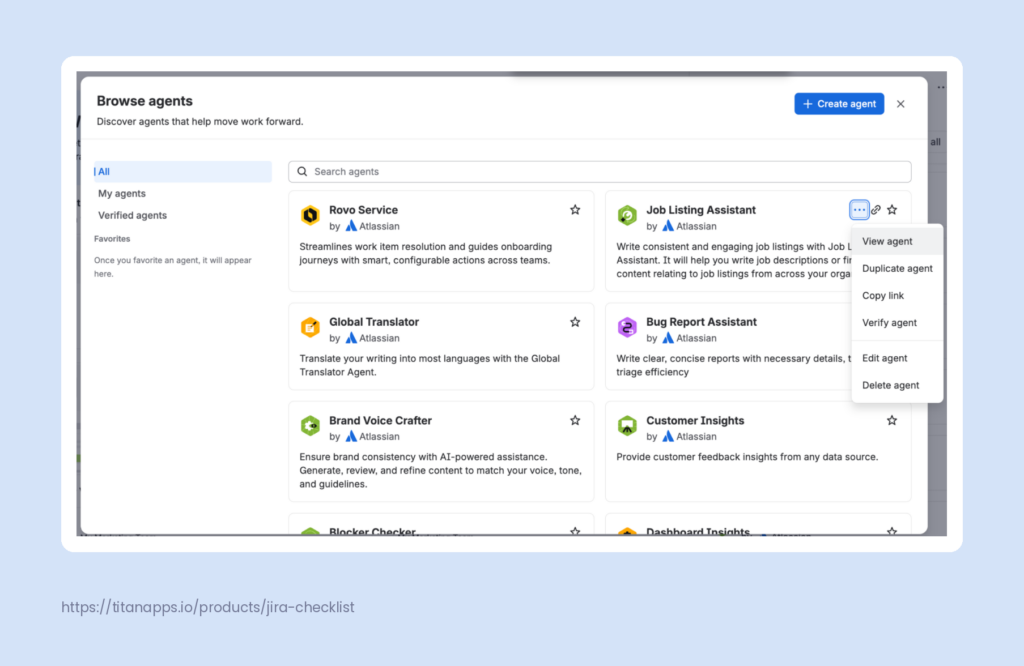
Task: Open the Create agent button
Action: pyautogui.click(x=839, y=104)
